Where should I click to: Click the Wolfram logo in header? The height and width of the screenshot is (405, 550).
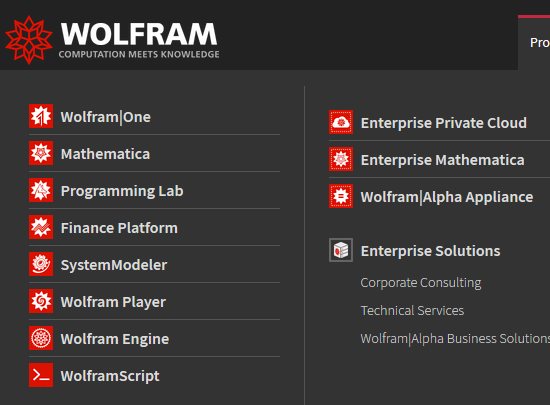(112, 40)
